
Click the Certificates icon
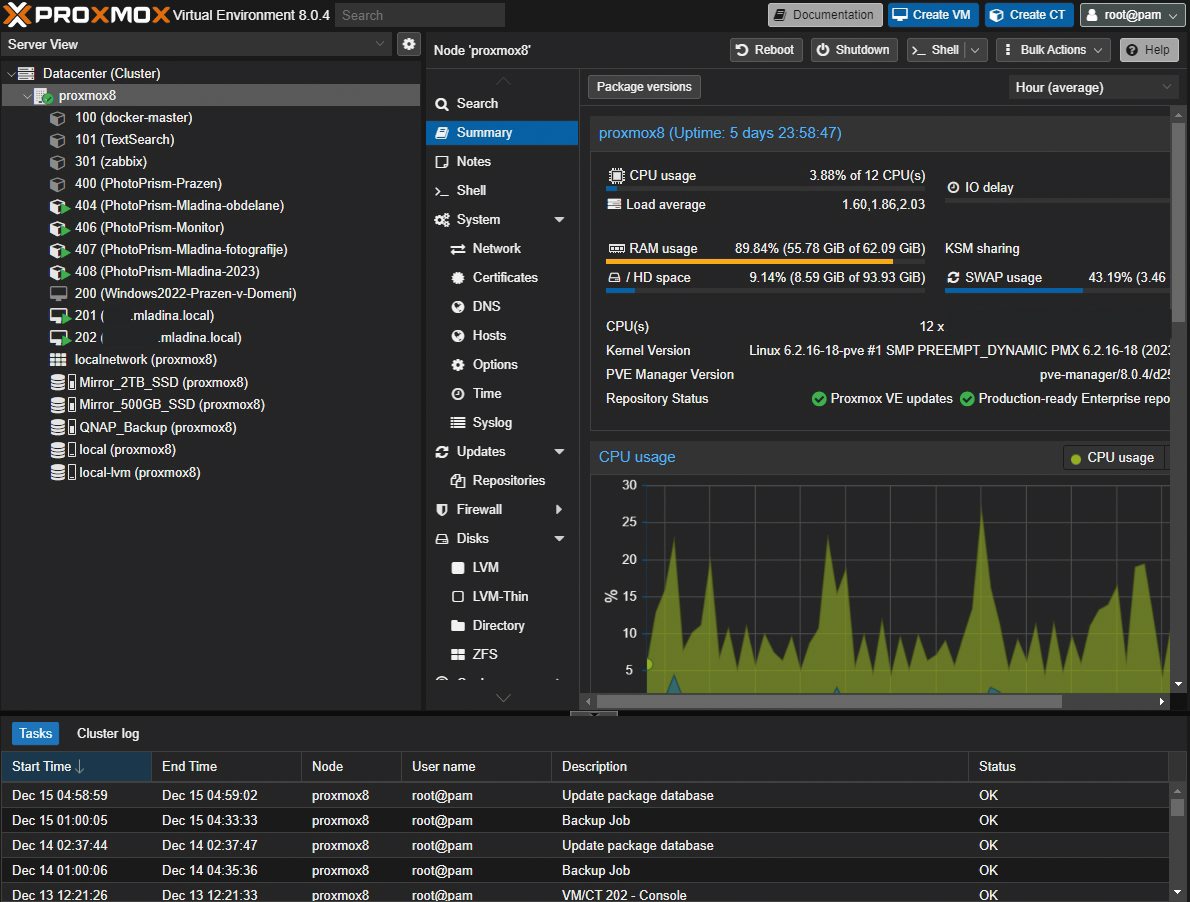coord(458,278)
